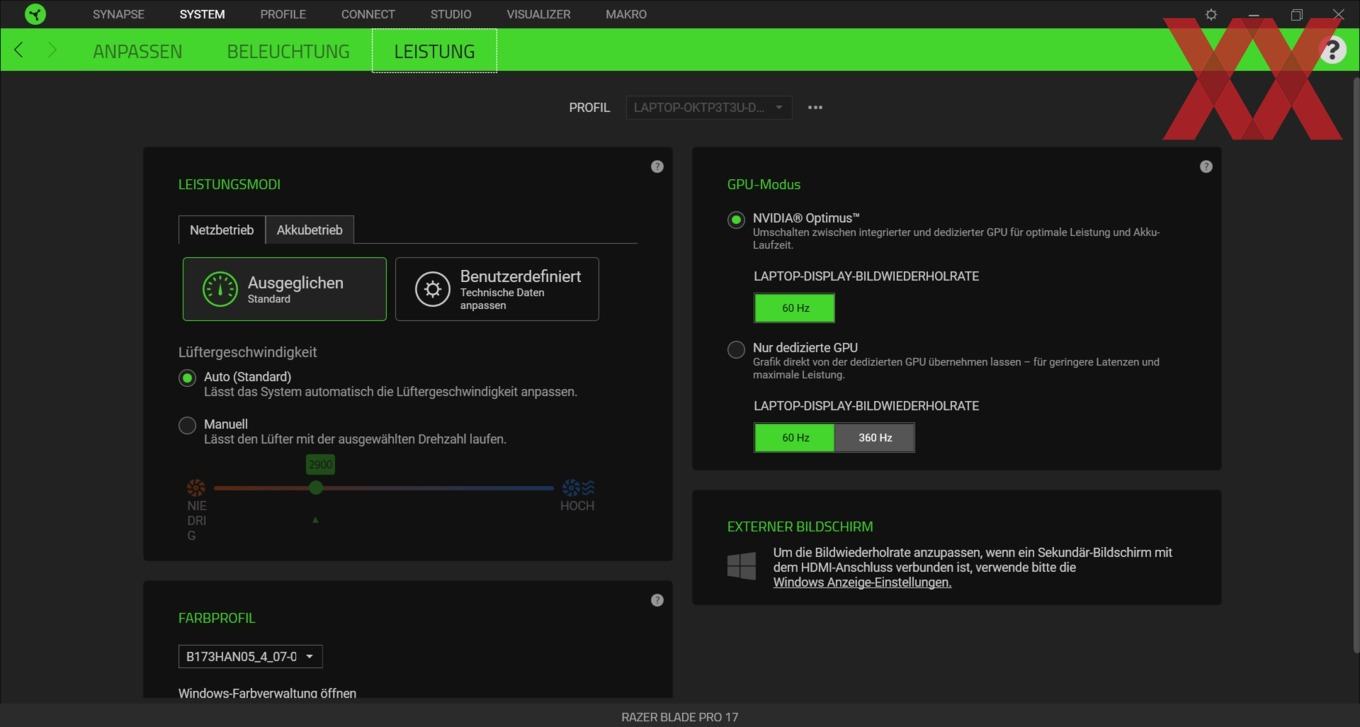Open the B173HAN05 color profile dropdown

[250, 657]
